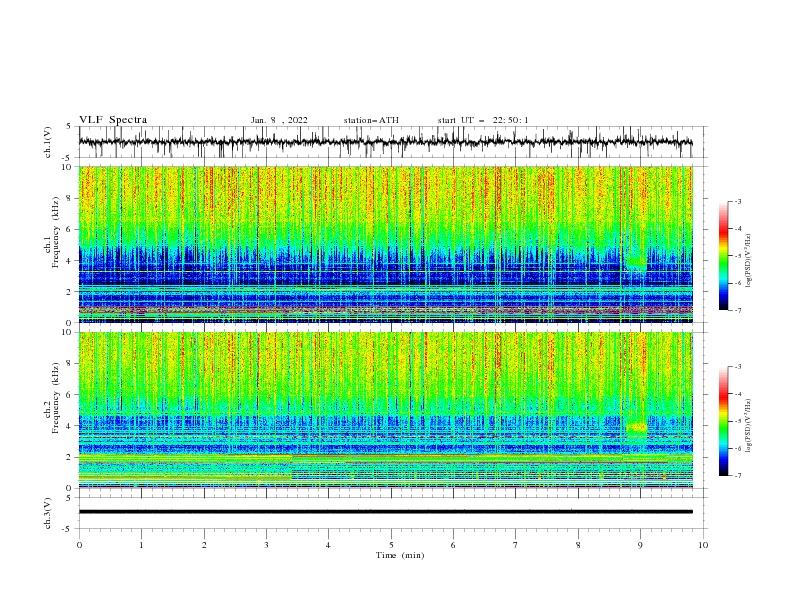Click the 'station=ATH' label
Screen dimensions: 792x612
[x=371, y=120]
